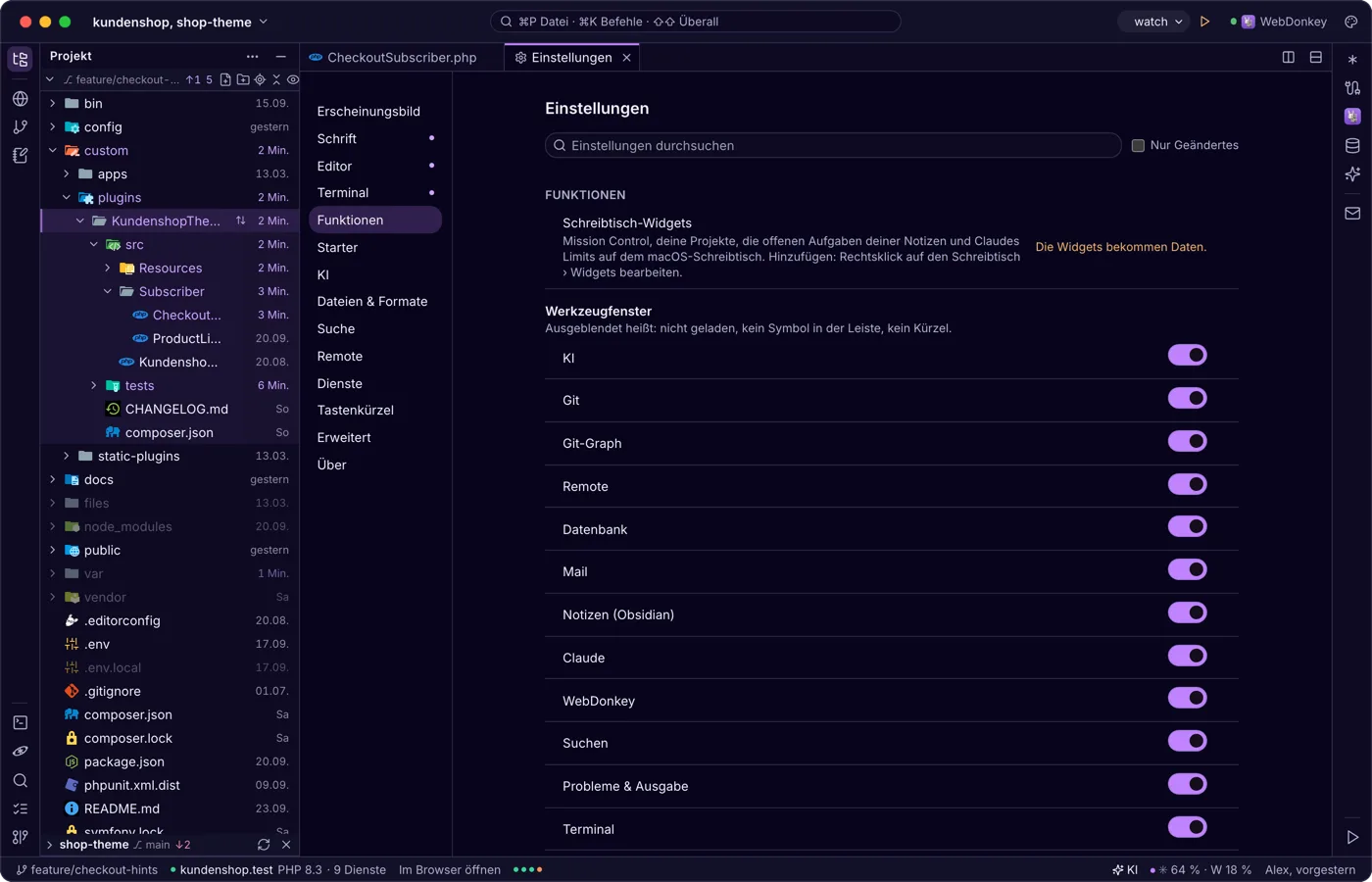Focus the 'Einstellungen durchsuchen' search field

click(x=833, y=146)
